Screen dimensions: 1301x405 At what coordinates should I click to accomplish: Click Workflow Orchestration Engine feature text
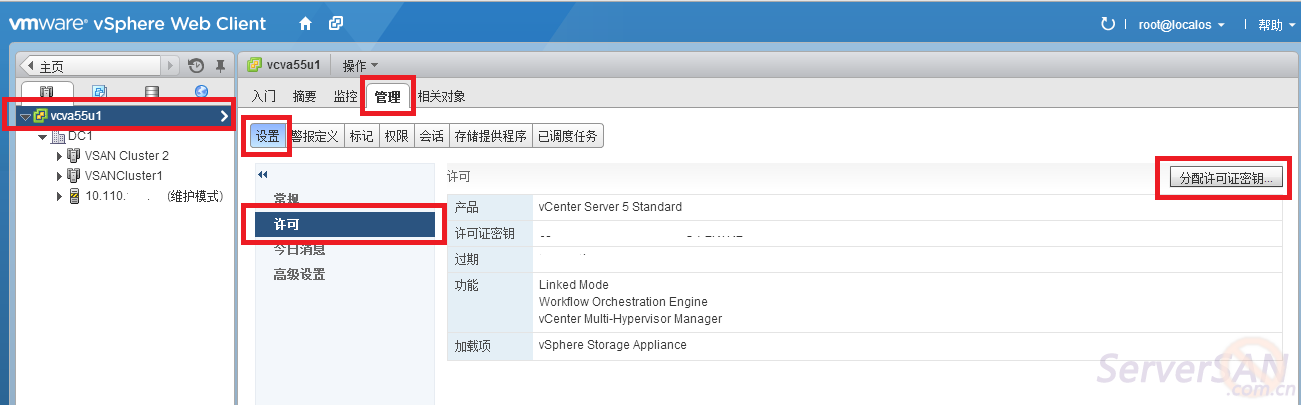[623, 302]
